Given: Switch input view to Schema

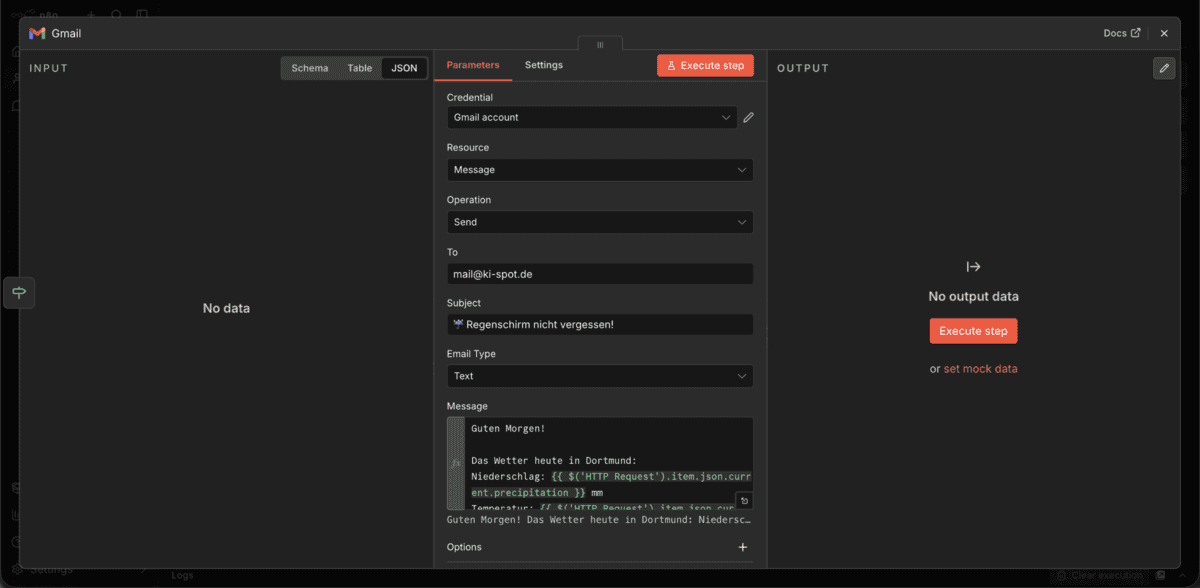Looking at the screenshot, I should [309, 68].
